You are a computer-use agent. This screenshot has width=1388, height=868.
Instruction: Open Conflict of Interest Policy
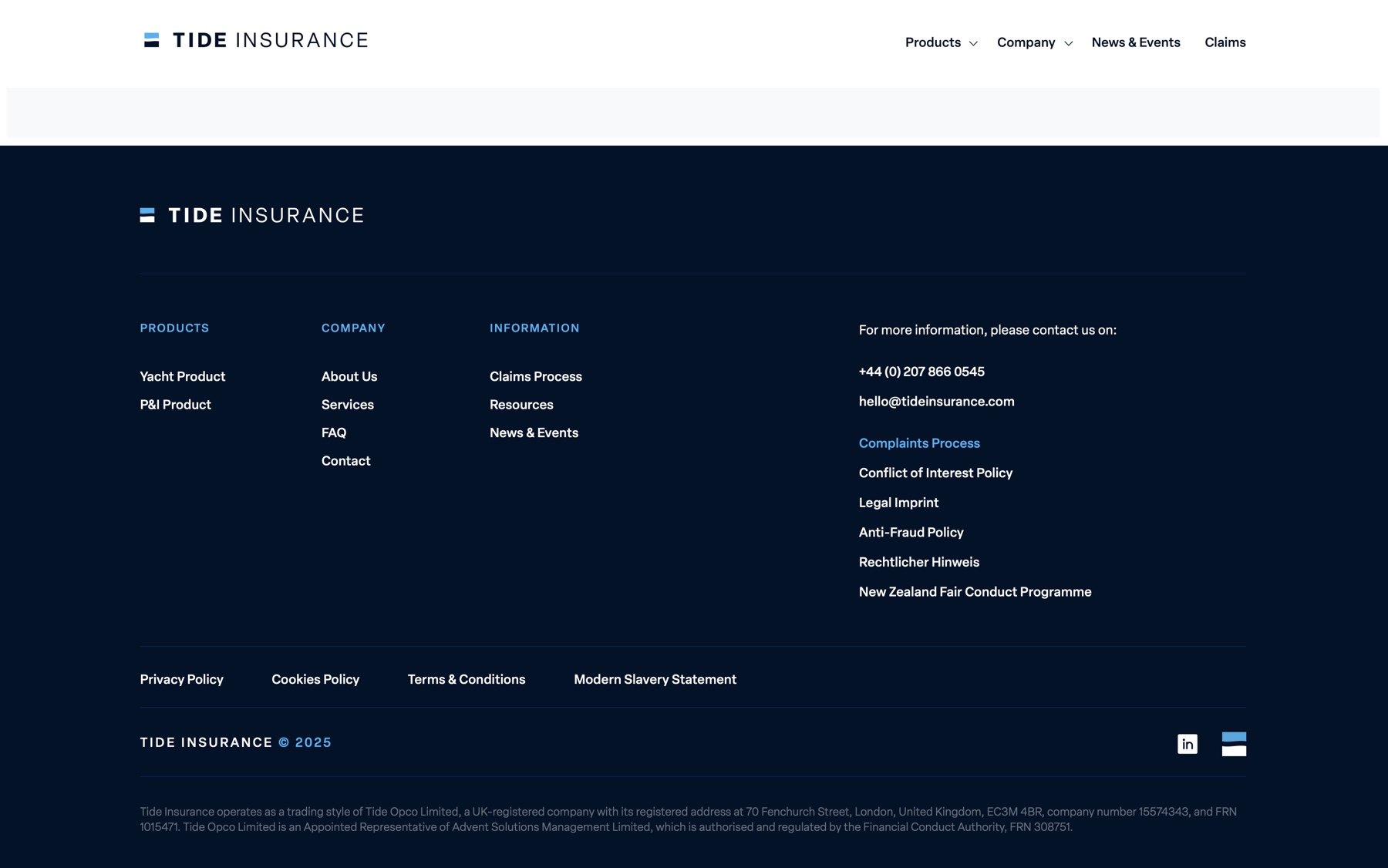935,473
